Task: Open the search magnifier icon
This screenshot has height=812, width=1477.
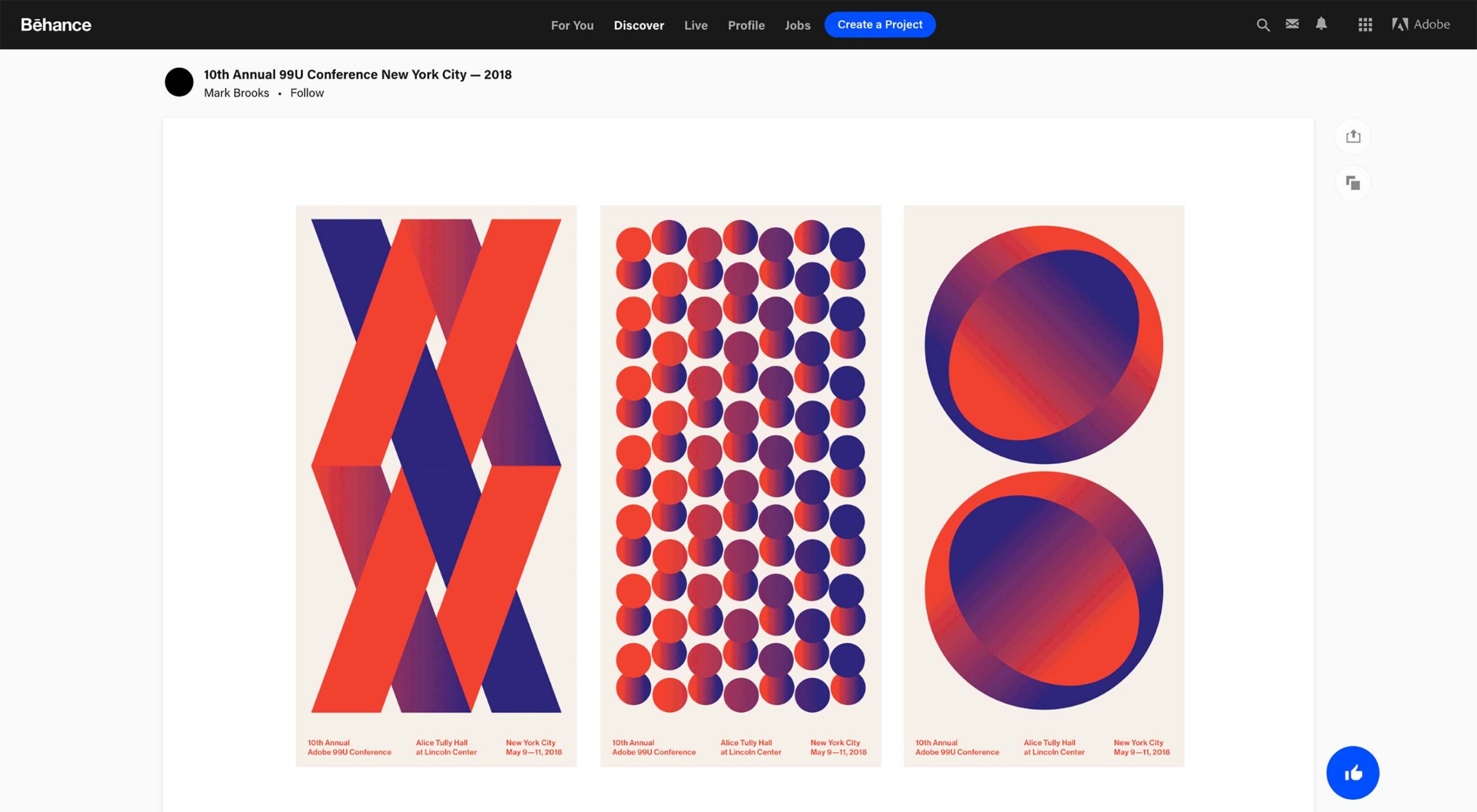Action: (1263, 25)
